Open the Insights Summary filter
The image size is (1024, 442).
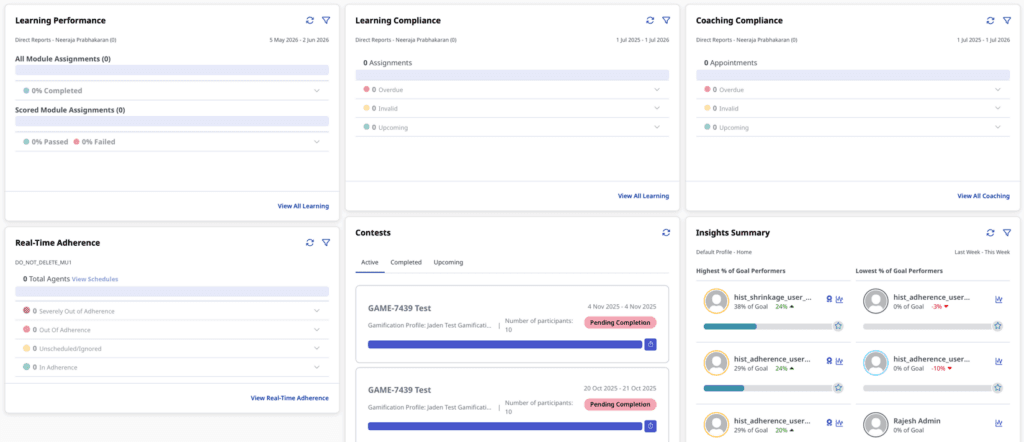pos(1007,232)
